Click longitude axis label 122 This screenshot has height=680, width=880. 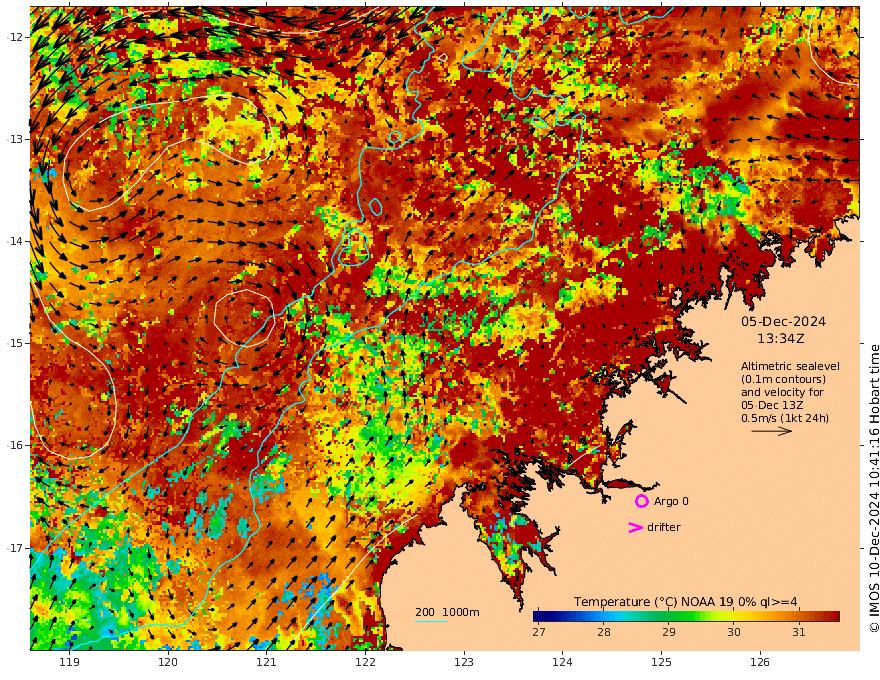coord(365,663)
